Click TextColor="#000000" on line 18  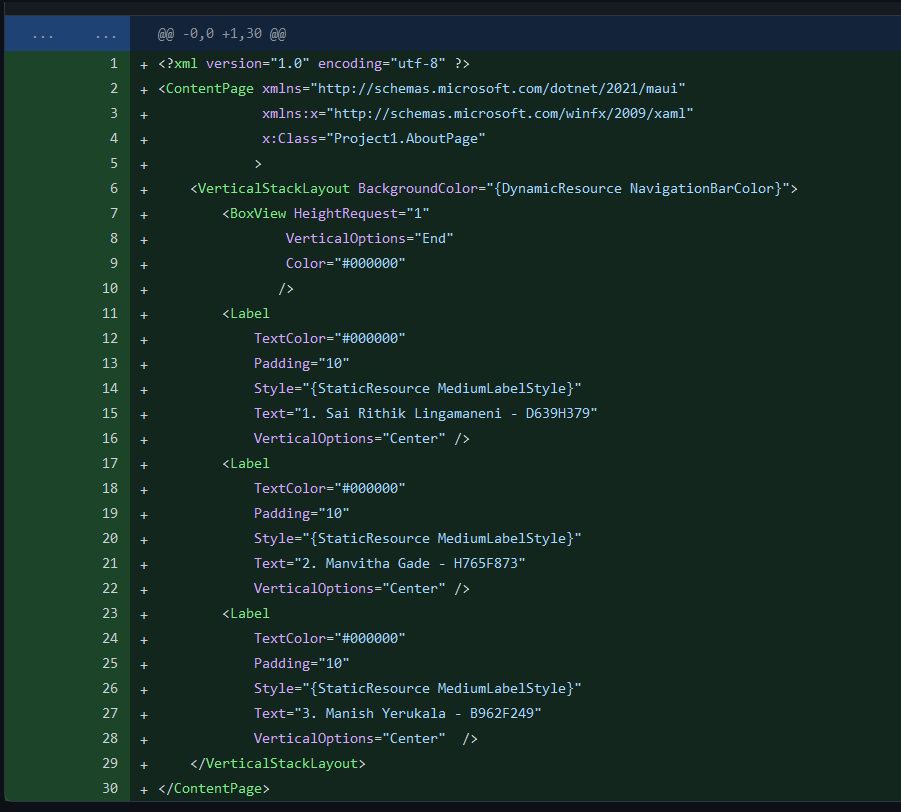tap(329, 488)
